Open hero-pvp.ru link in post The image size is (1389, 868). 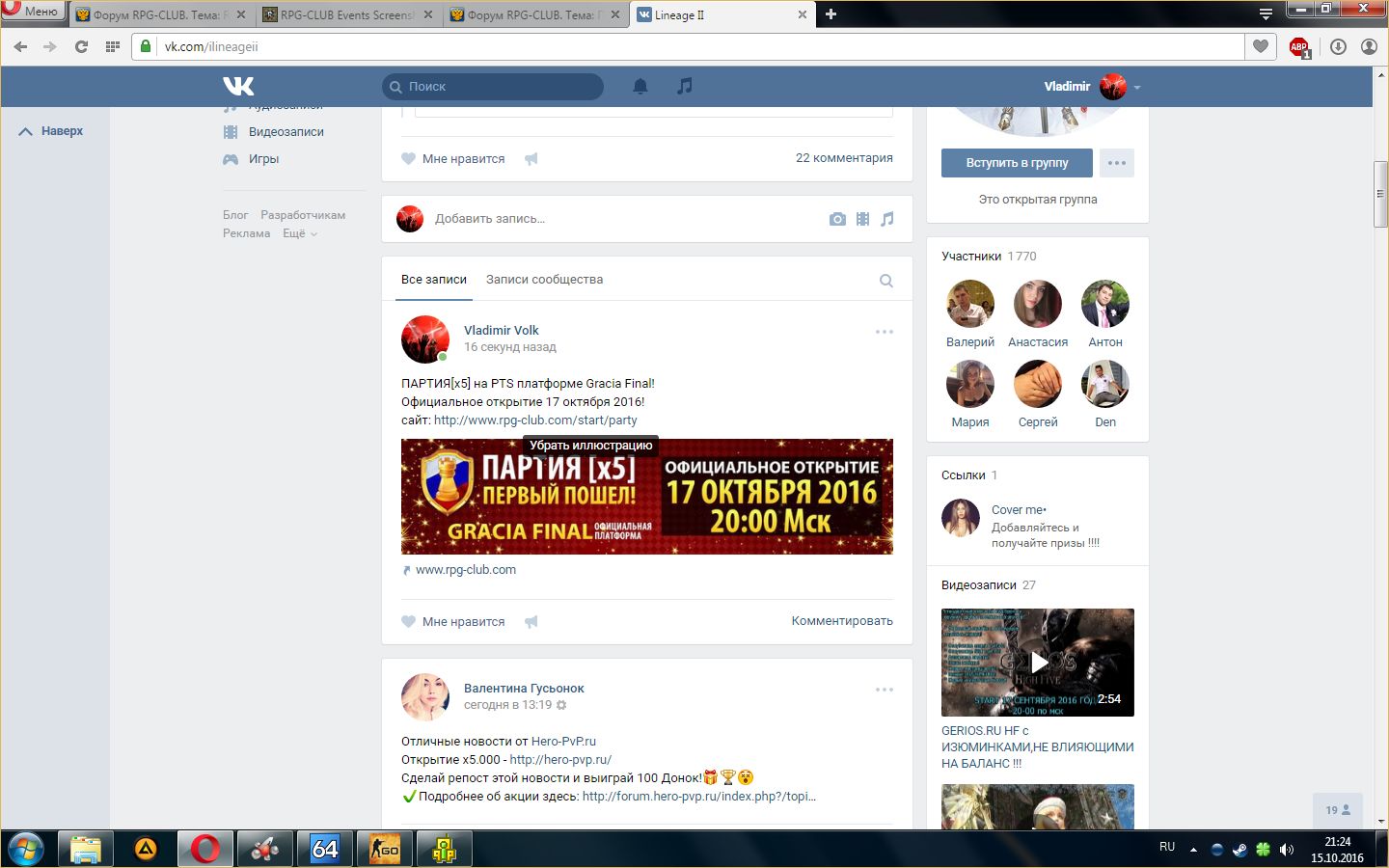pos(560,760)
